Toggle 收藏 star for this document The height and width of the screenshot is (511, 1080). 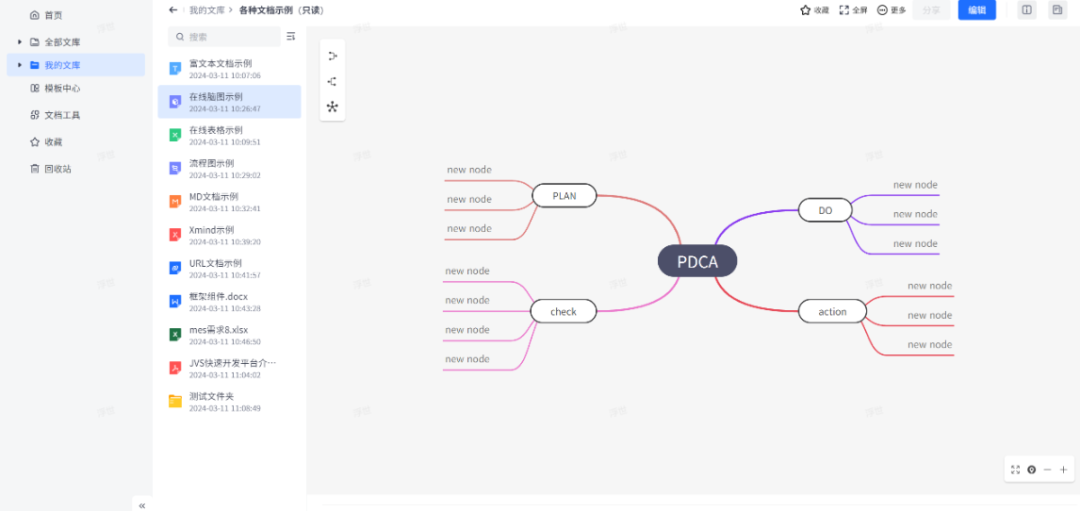coord(814,10)
